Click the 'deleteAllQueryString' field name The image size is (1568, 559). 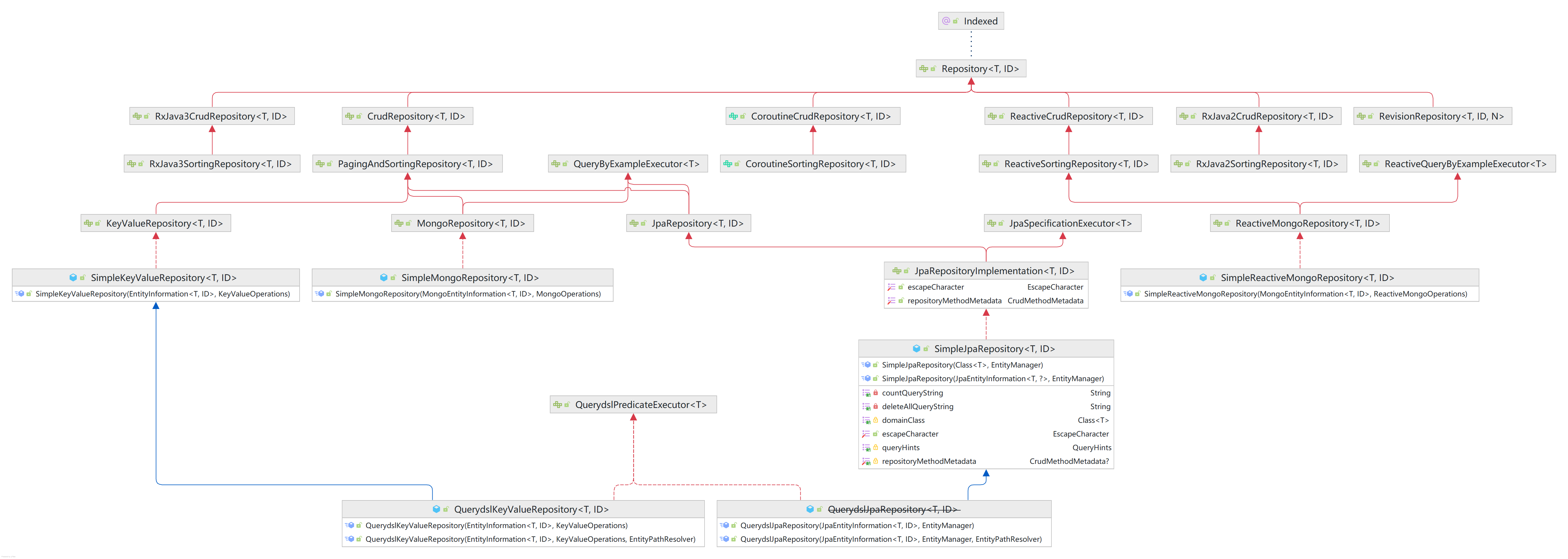click(918, 406)
